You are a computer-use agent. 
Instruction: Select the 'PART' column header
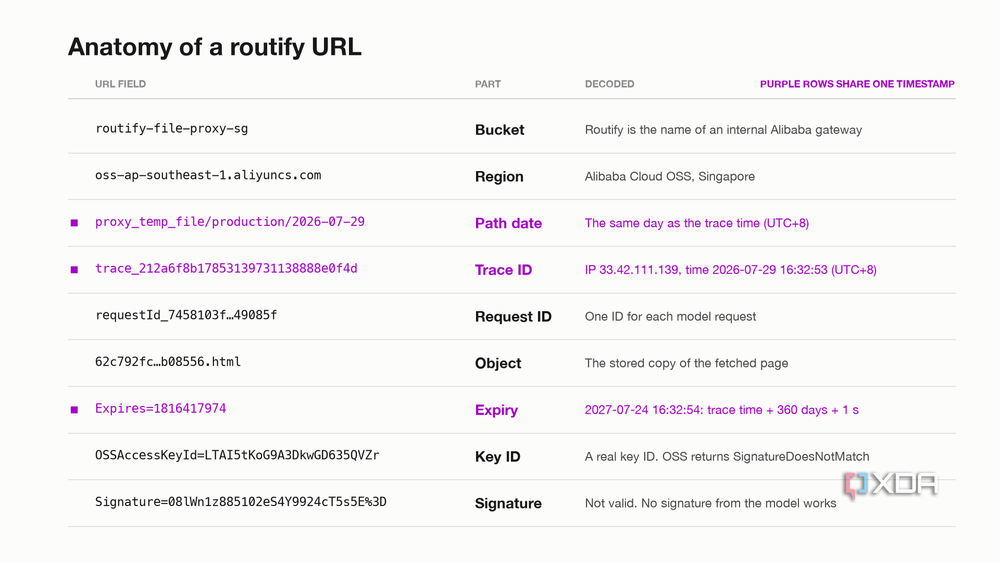coord(488,84)
